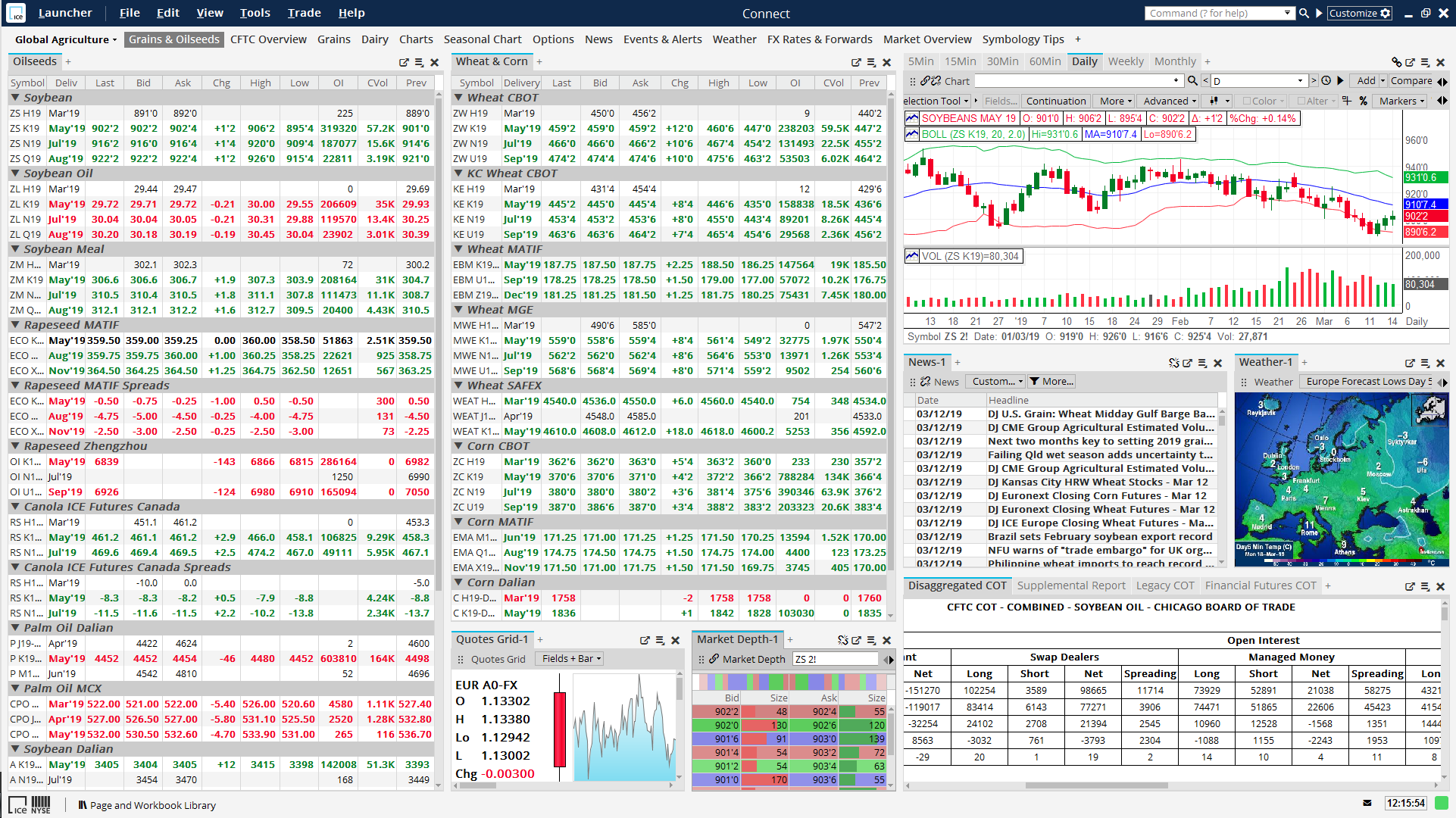Pop out the News-1 panel
This screenshot has height=818, width=1456.
[x=1187, y=363]
